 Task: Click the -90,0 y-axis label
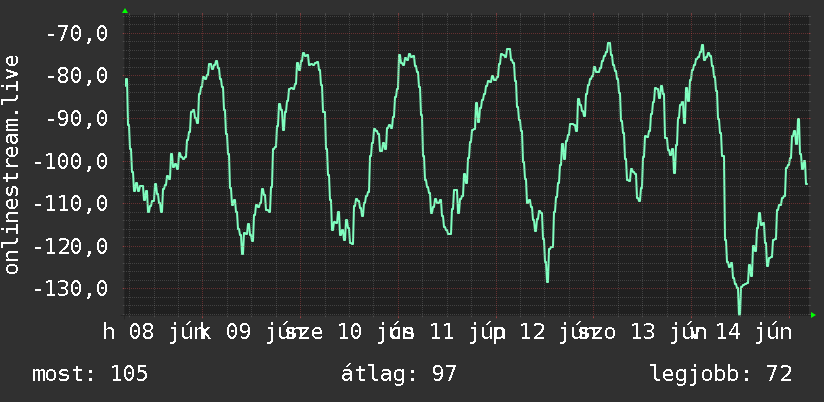77,118
